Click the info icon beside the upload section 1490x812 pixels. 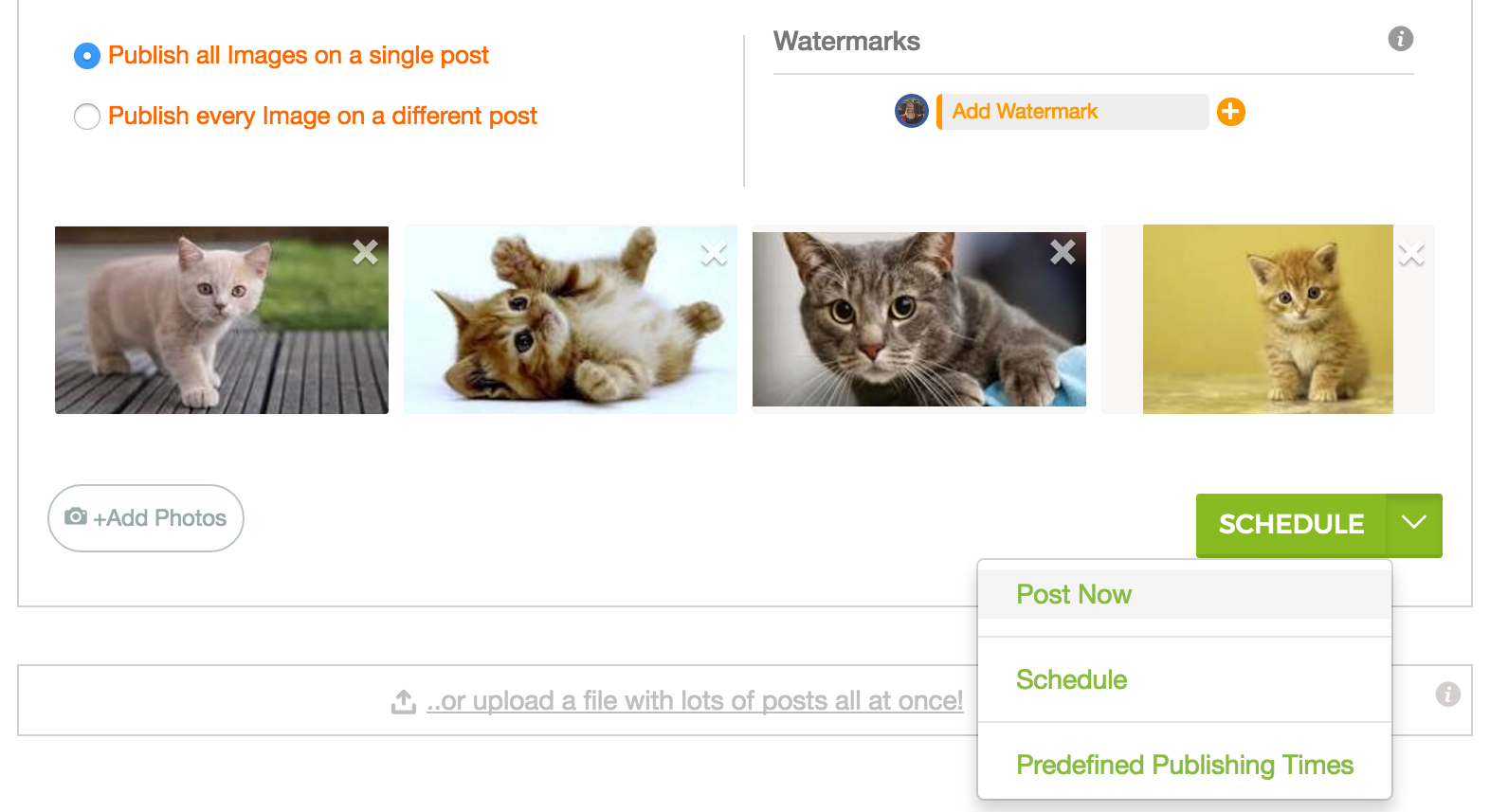[1447, 695]
